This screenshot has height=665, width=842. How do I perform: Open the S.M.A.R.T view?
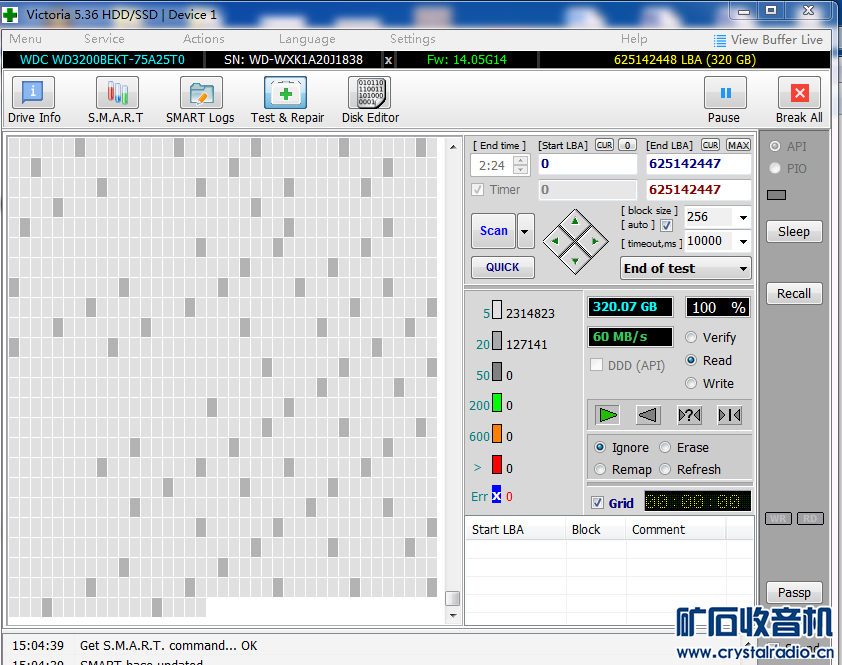[x=116, y=100]
